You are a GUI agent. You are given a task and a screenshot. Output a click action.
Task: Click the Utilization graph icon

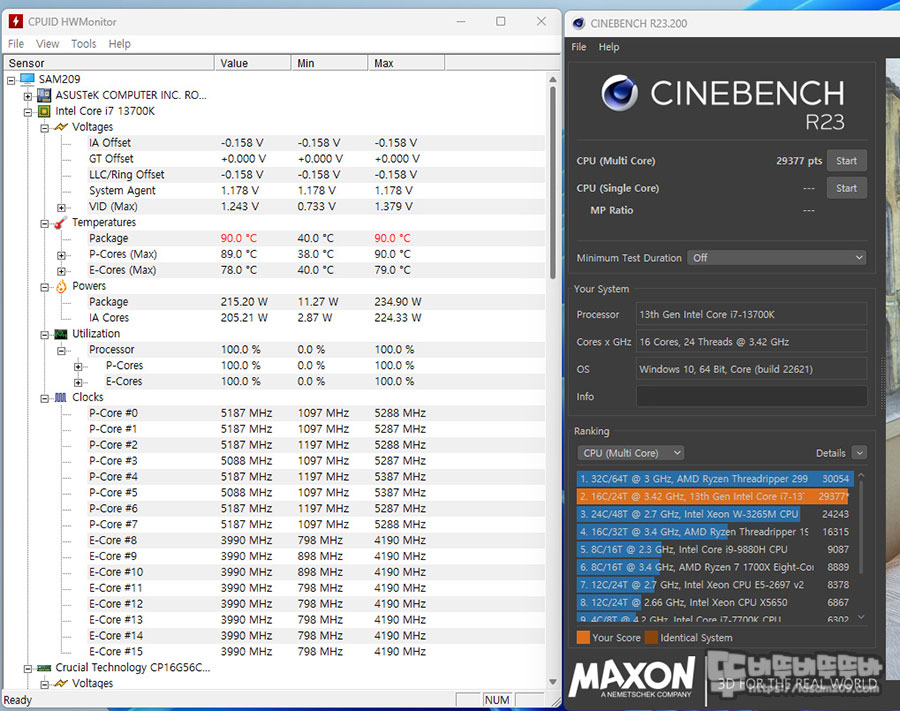tap(61, 334)
